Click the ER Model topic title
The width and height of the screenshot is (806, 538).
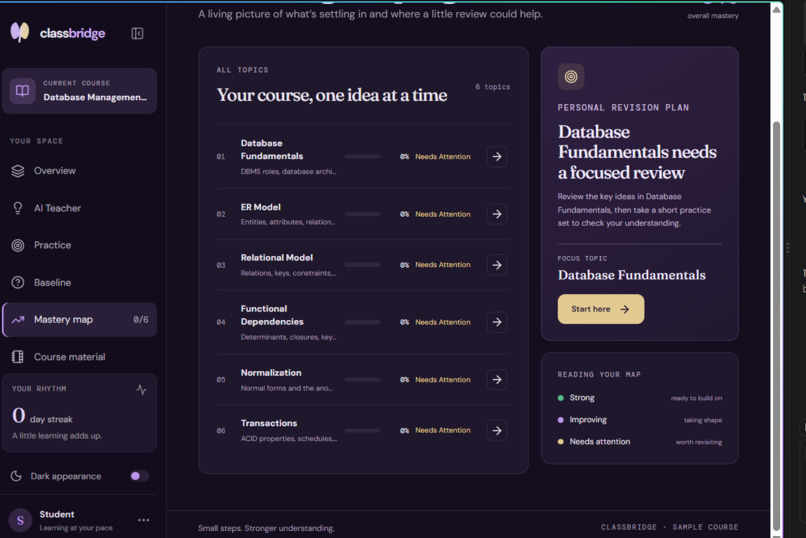tap(261, 207)
